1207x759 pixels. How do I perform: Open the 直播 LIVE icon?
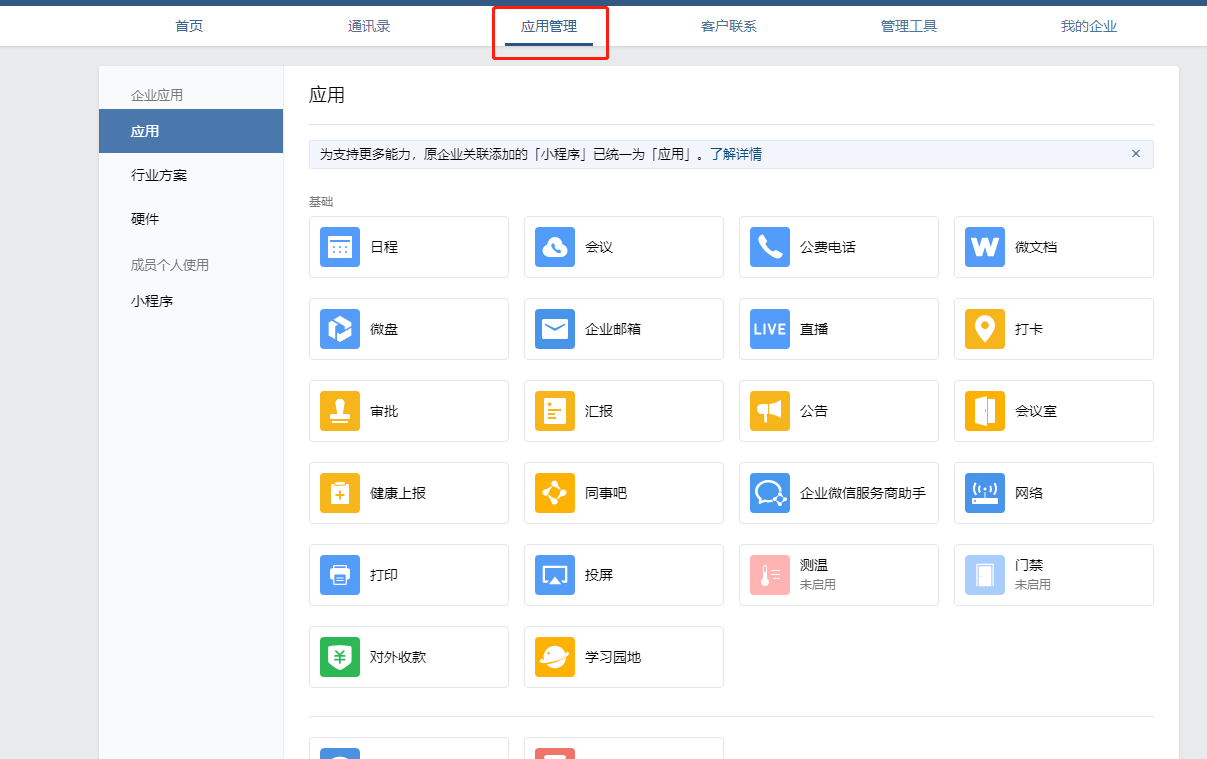pyautogui.click(x=770, y=329)
